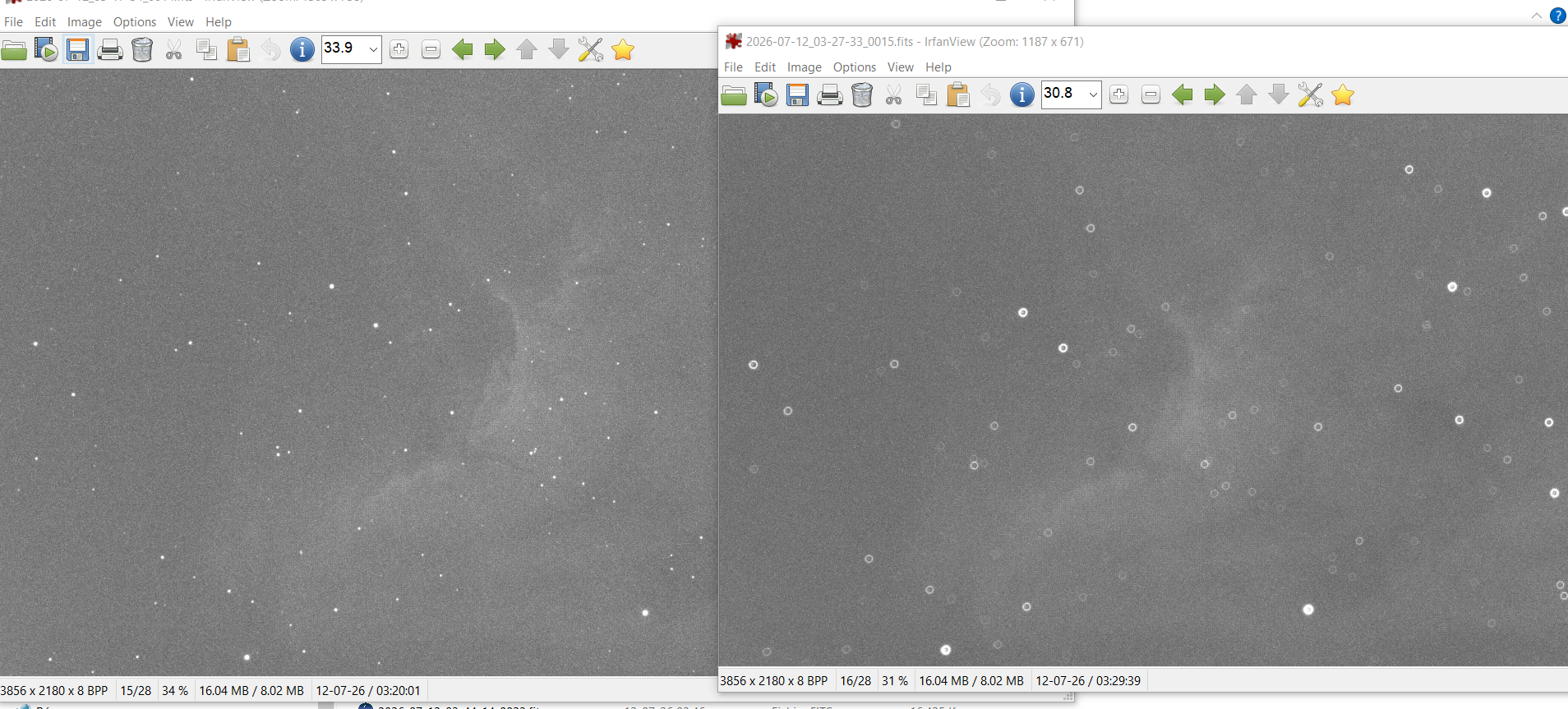Start slideshow in the 0015.fits window
Image resolution: width=1568 pixels, height=709 pixels.
point(766,95)
